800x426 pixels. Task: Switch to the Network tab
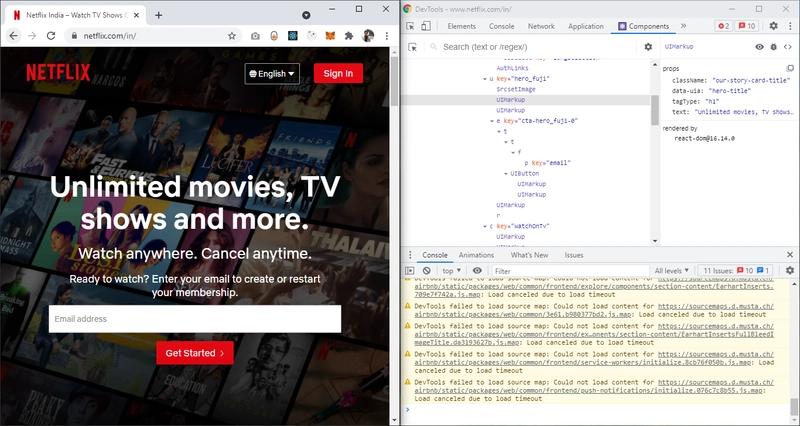541,26
